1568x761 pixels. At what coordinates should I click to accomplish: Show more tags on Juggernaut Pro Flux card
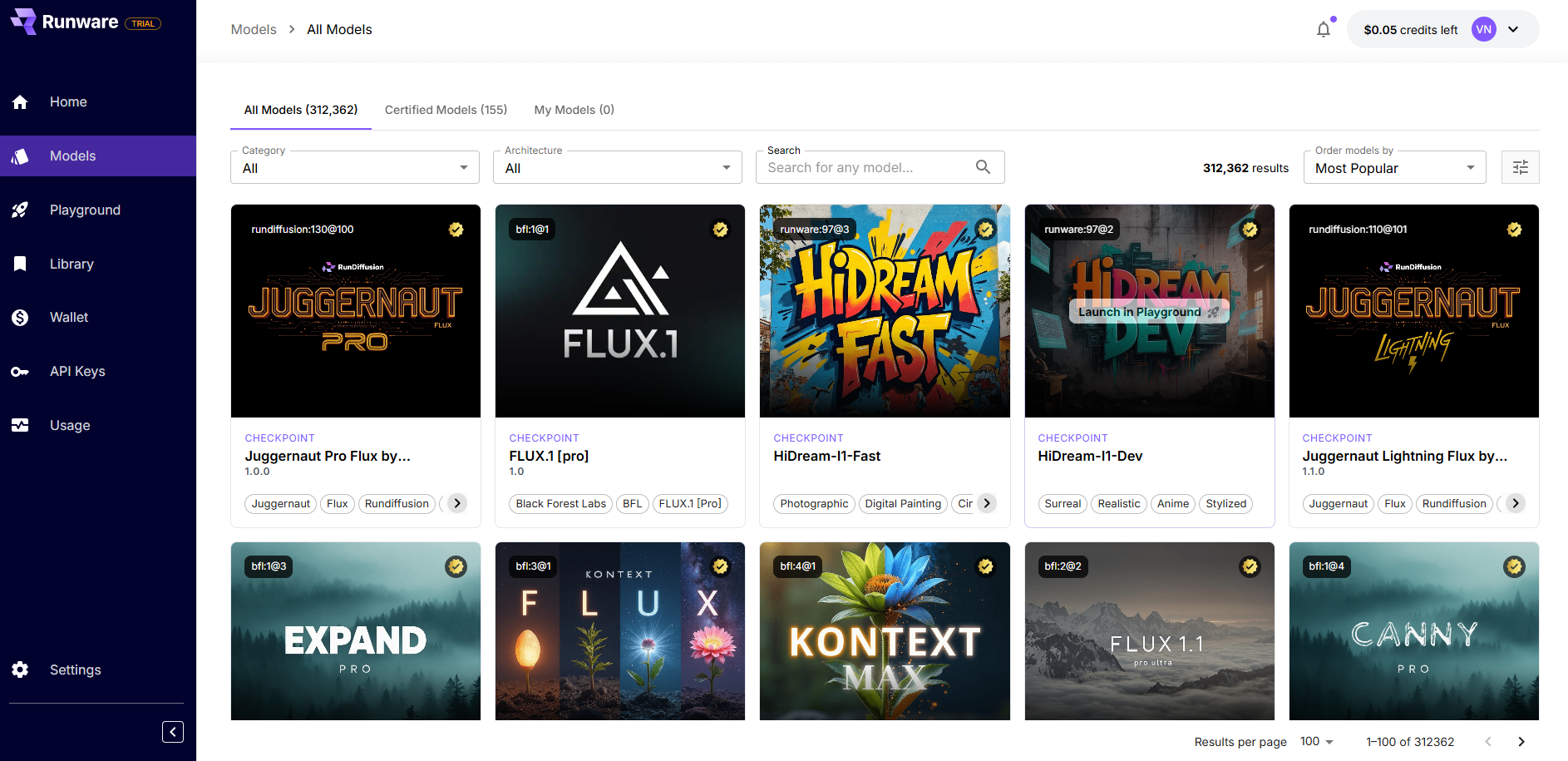click(x=457, y=503)
